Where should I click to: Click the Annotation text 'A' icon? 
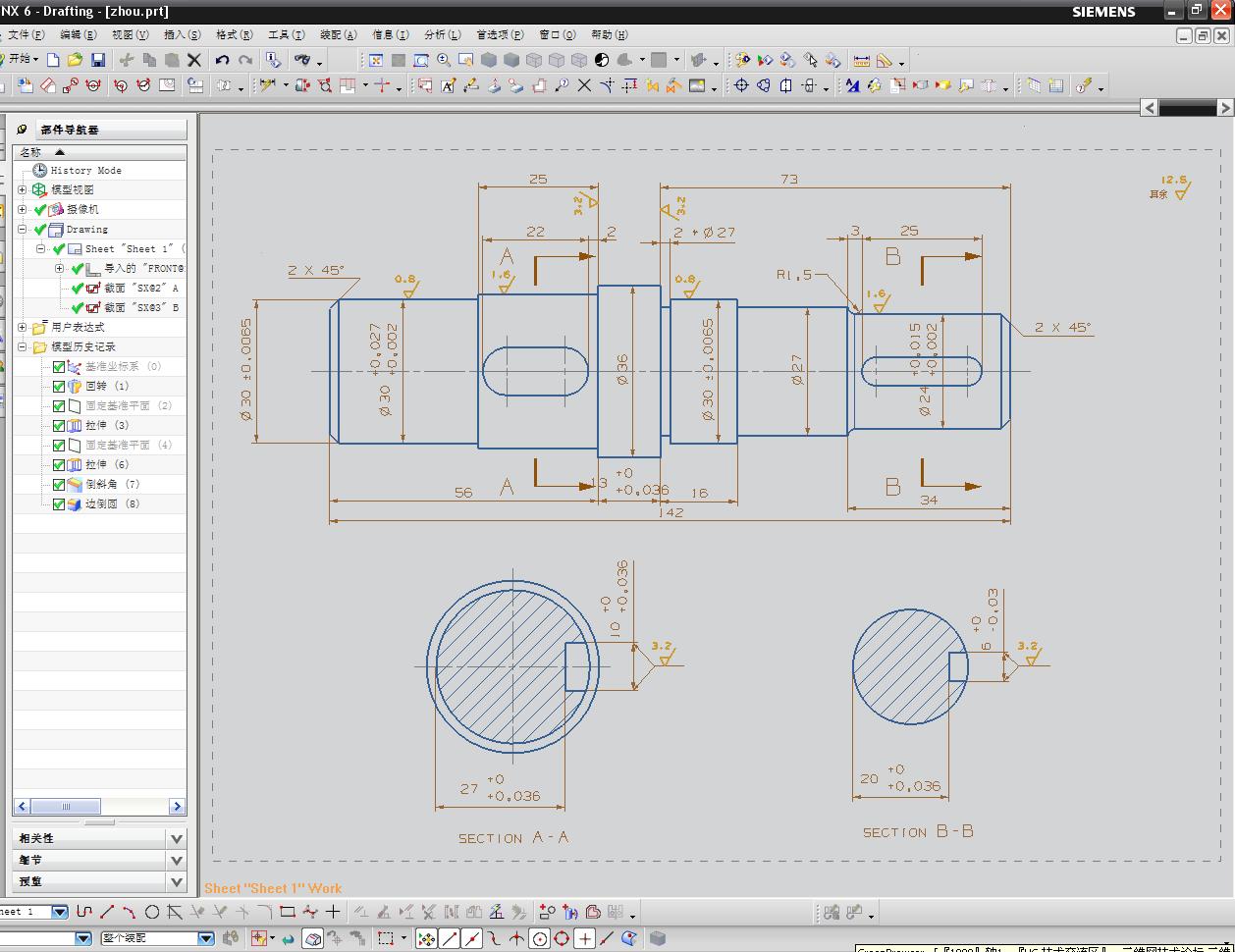[448, 86]
